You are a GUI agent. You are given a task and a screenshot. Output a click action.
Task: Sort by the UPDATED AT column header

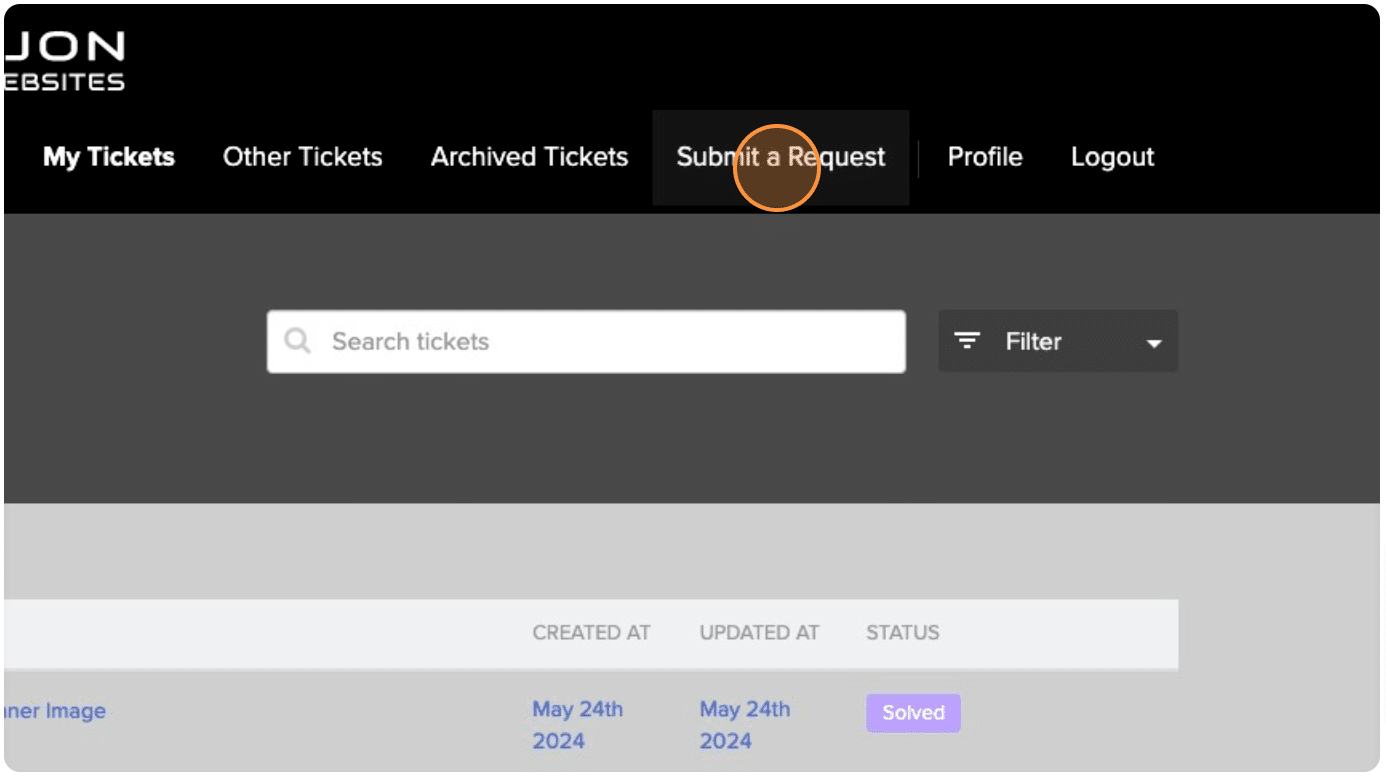tap(759, 633)
